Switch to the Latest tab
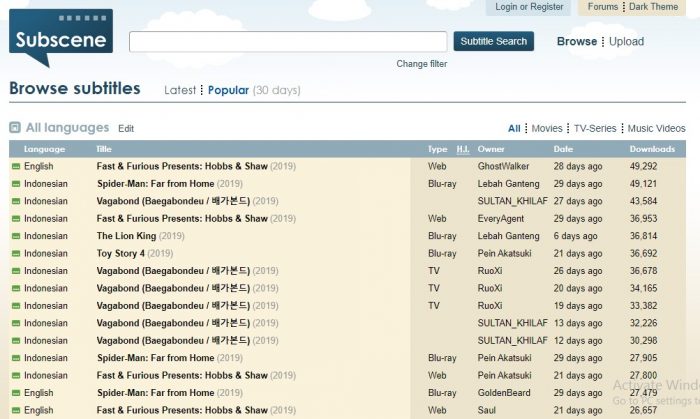The width and height of the screenshot is (700, 419). pyautogui.click(x=180, y=90)
